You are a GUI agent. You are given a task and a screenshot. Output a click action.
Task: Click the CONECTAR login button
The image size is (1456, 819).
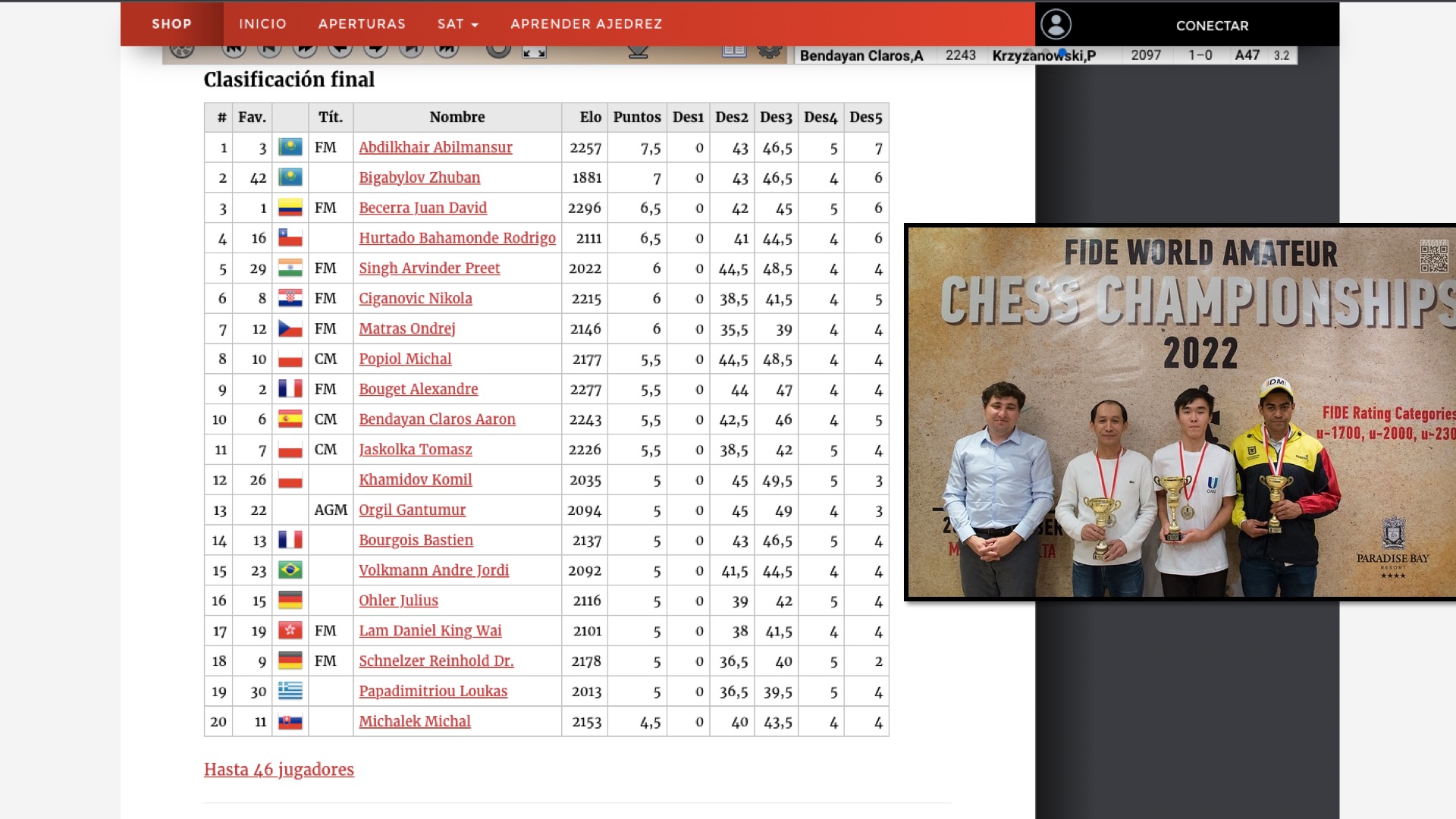[x=1212, y=26]
